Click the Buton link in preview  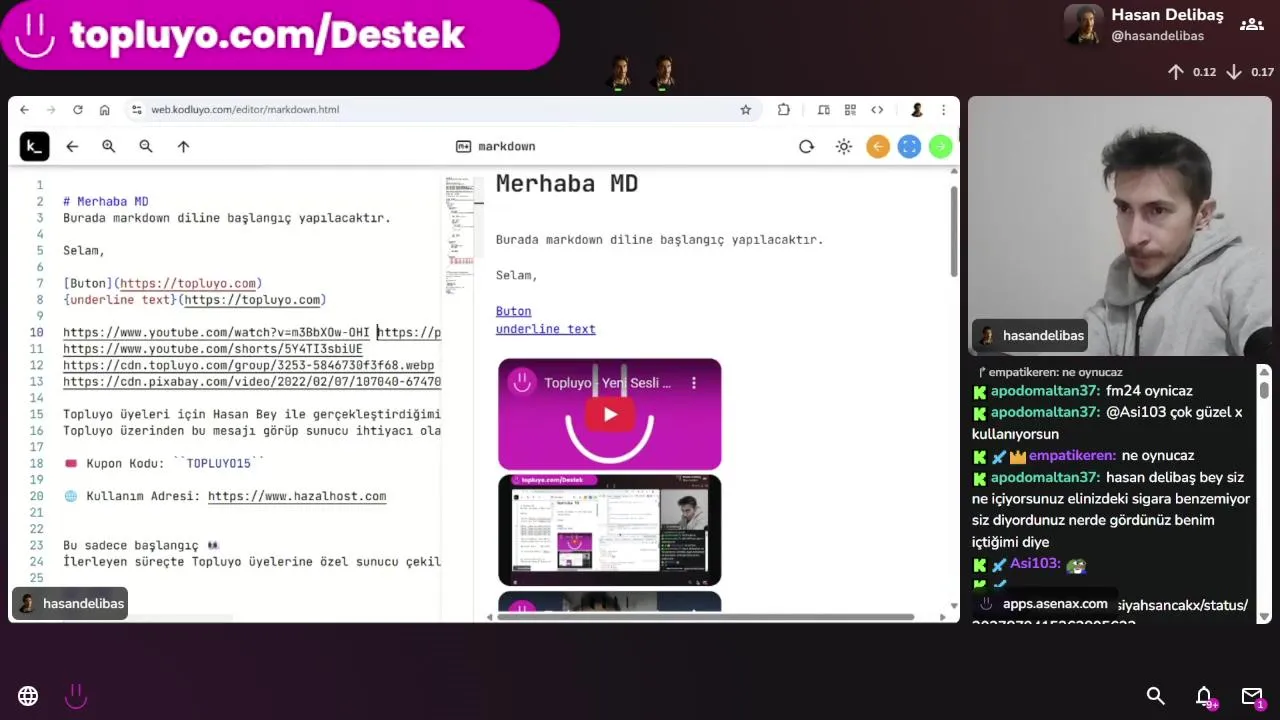click(x=513, y=311)
